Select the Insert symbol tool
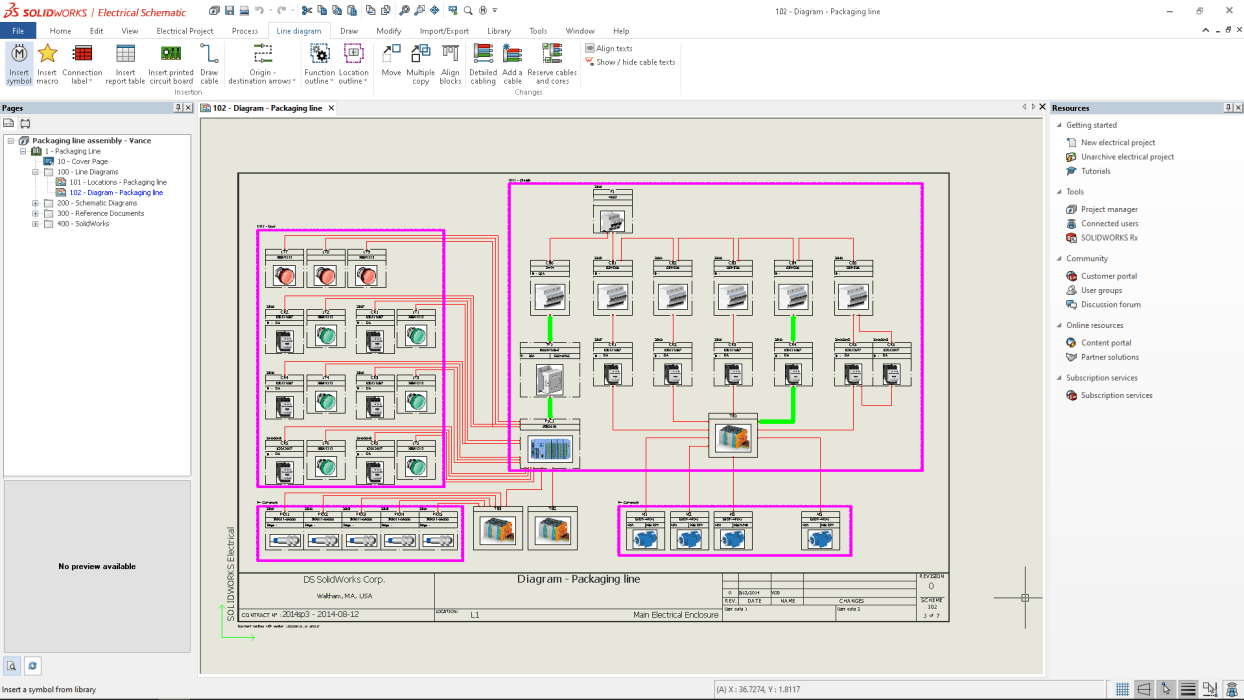The width and height of the screenshot is (1244, 700). [19, 64]
